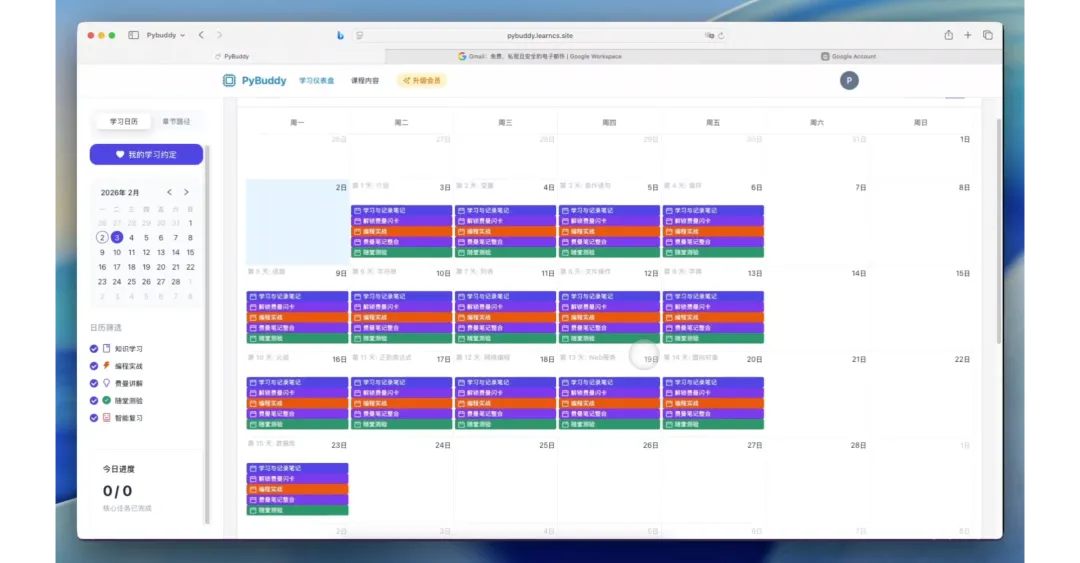Open 学习与记录笔记 event on the 3rd
Viewport: 1080px width, 563px height.
point(402,210)
